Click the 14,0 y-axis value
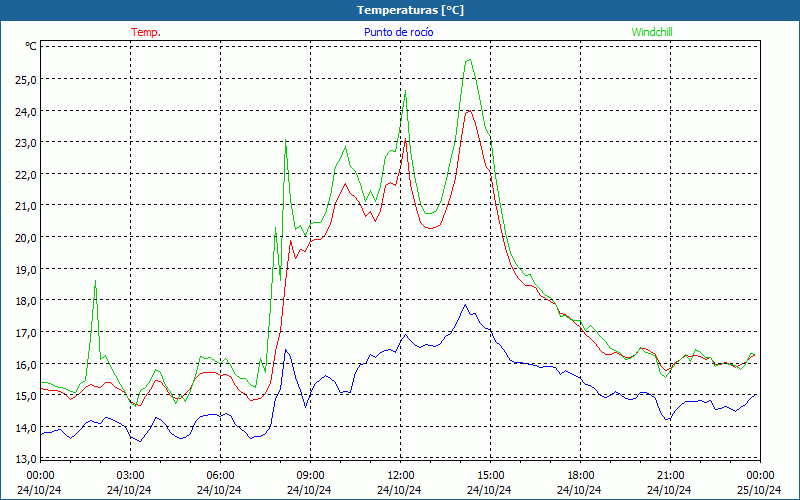Screen dimensions: 800x500 coord(26,428)
